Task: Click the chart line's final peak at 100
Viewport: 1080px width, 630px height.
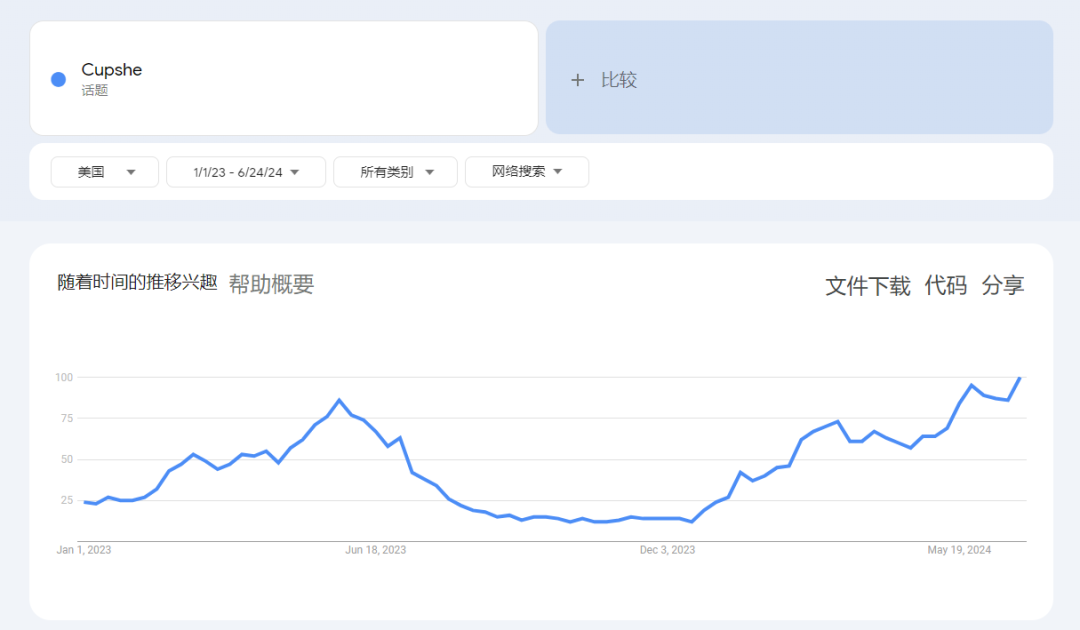Action: (1019, 378)
